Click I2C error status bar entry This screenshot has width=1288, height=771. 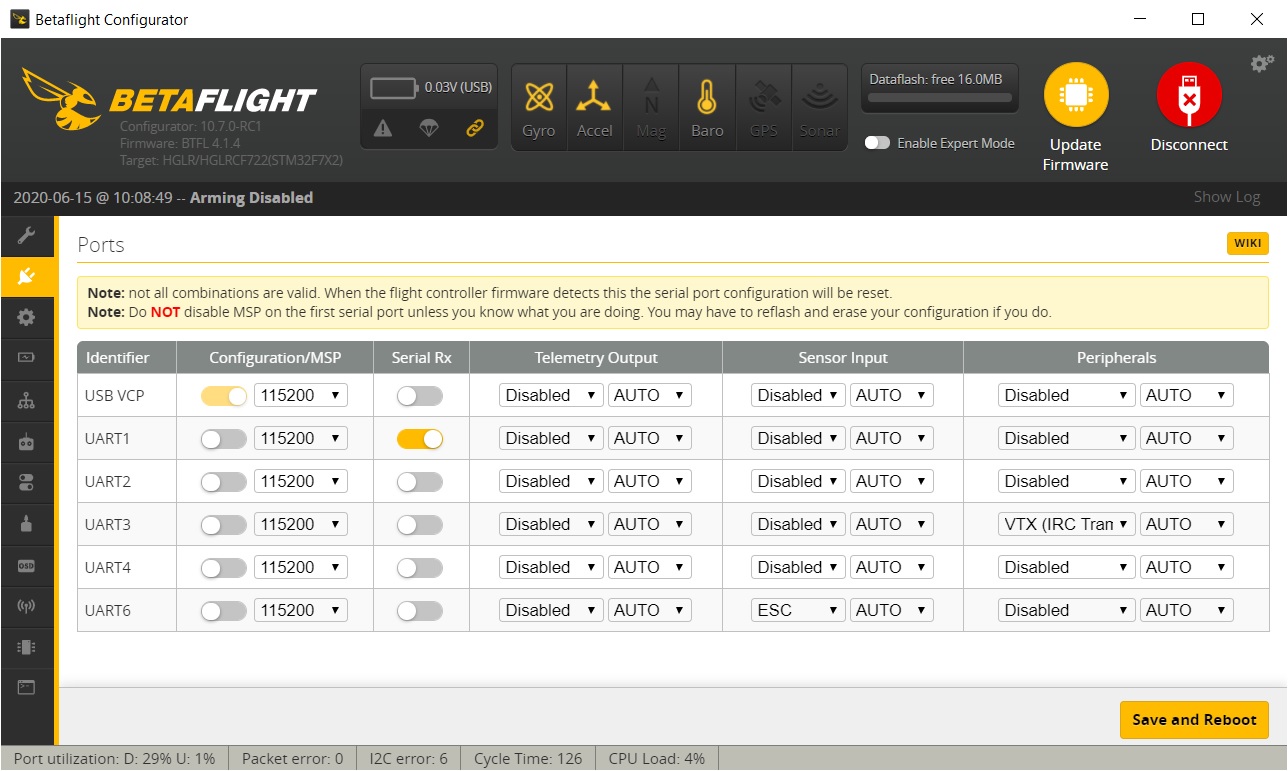tap(408, 759)
